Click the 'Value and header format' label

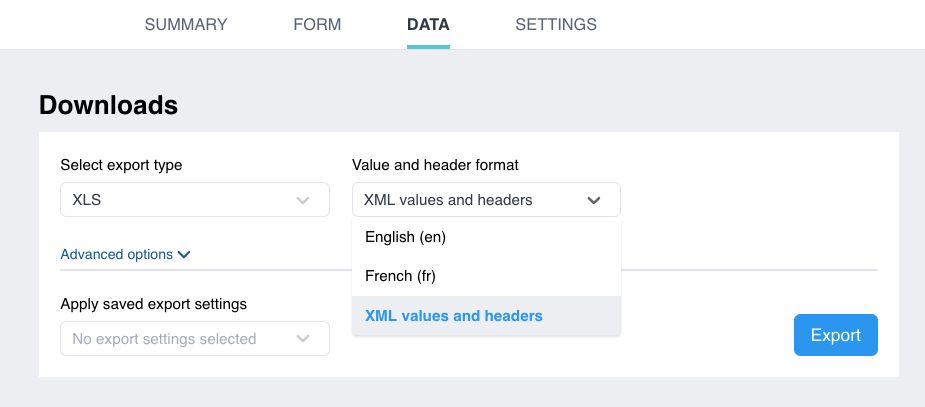tap(435, 165)
